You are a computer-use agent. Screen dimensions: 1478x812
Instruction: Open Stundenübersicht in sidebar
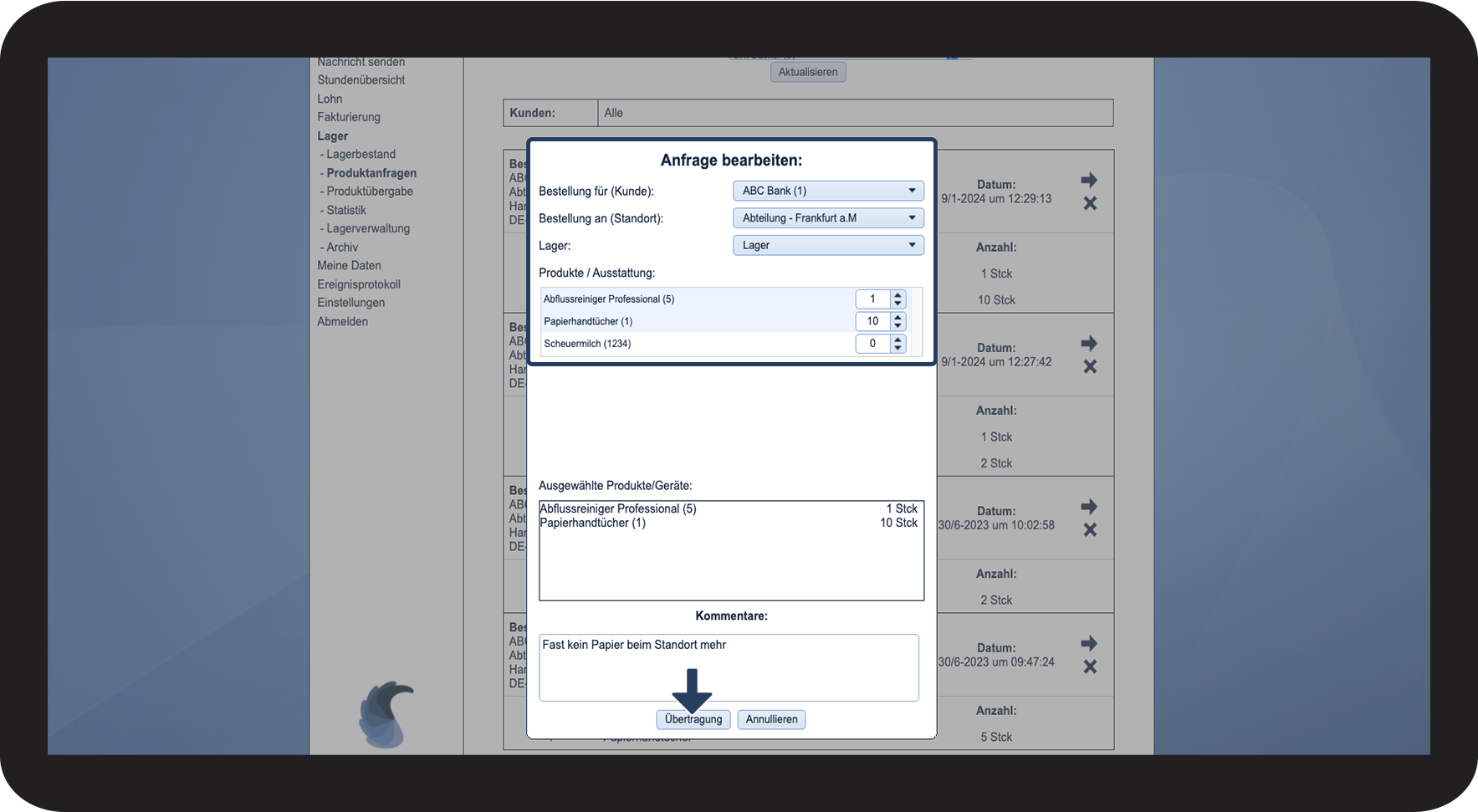361,80
